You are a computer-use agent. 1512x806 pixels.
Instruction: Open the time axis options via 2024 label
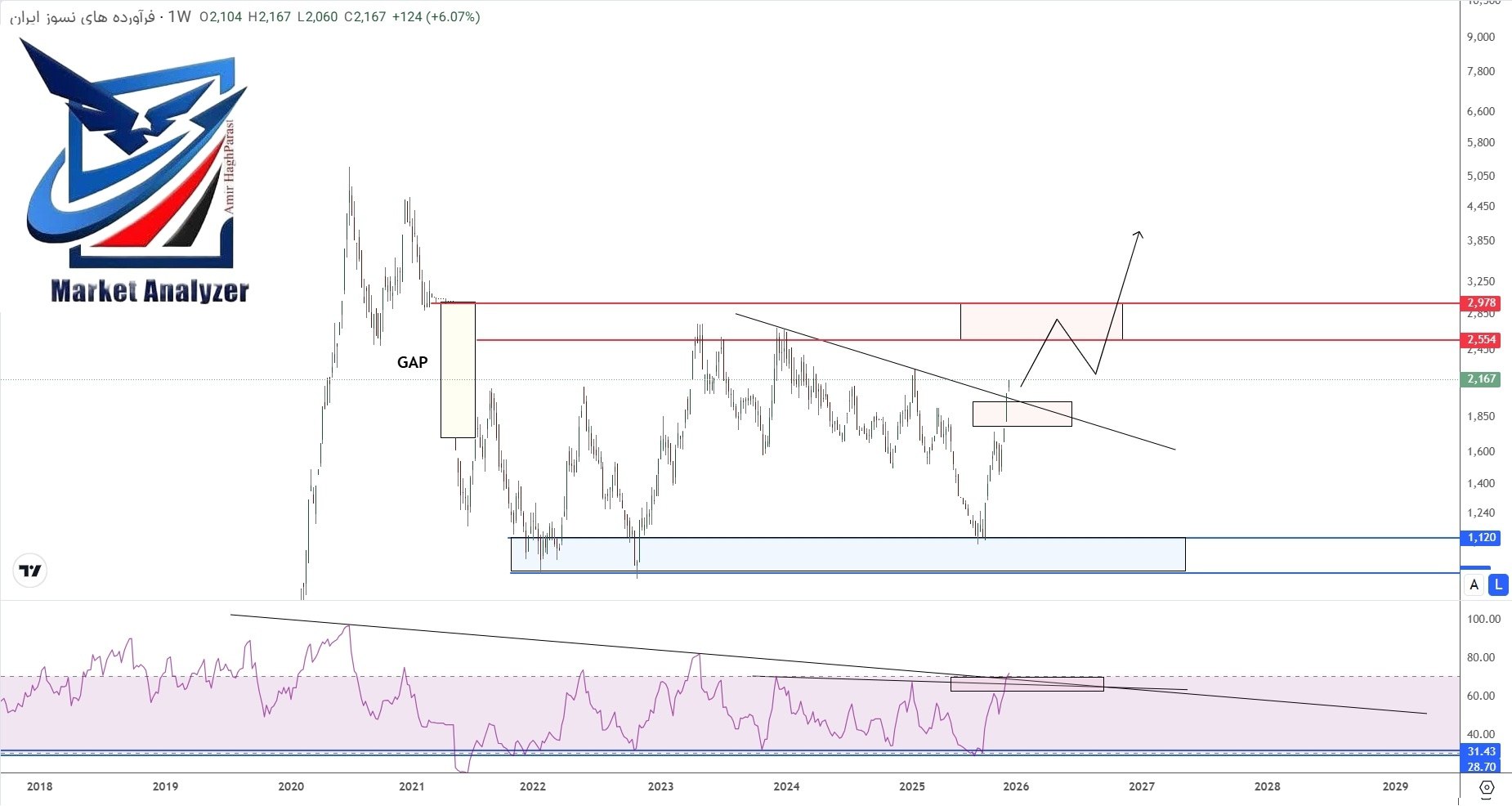(785, 787)
